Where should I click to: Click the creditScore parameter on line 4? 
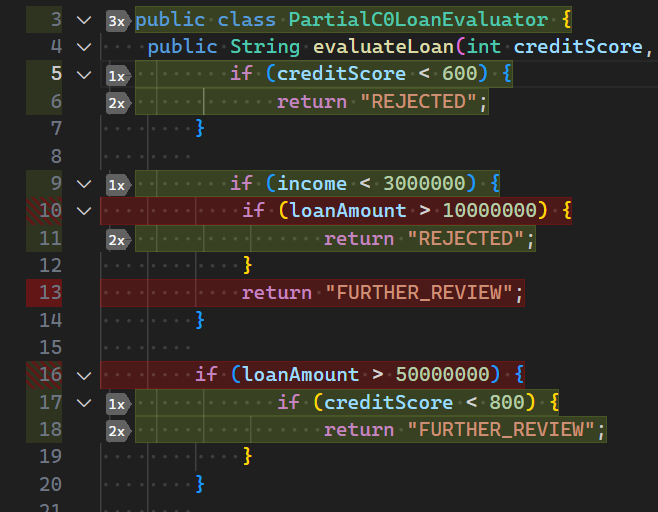coord(578,47)
